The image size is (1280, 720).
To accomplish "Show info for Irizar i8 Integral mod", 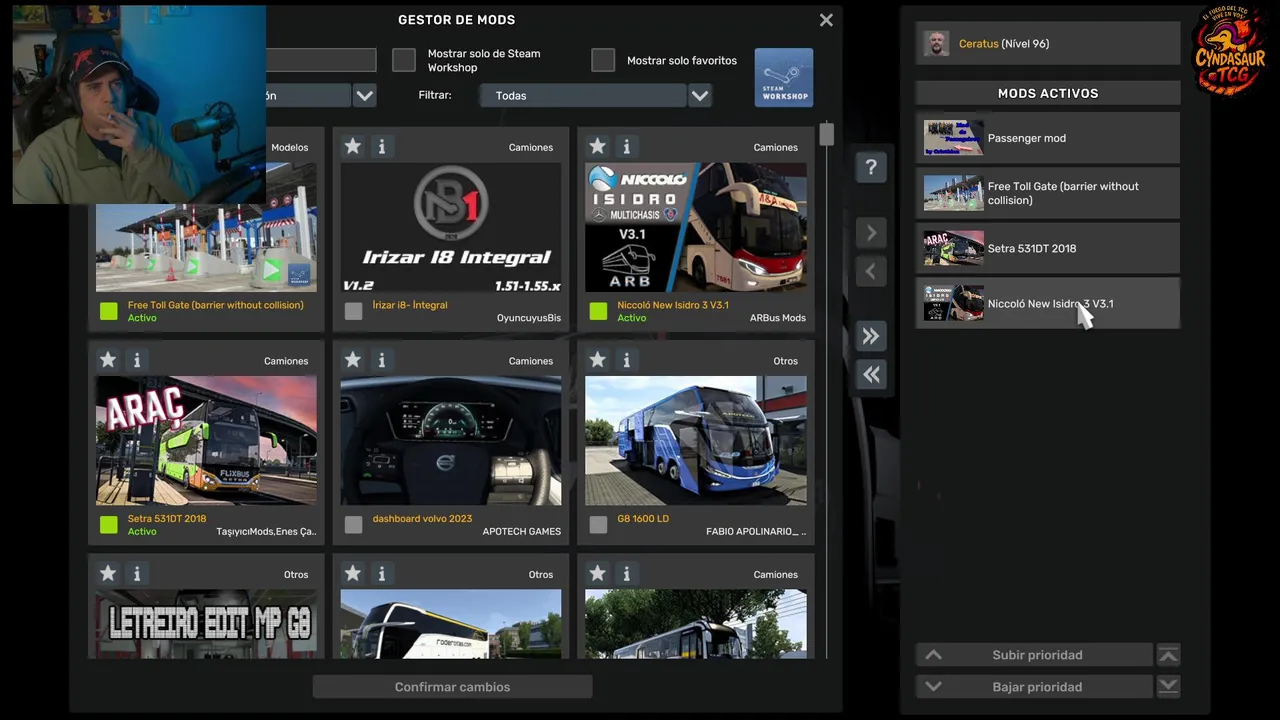I will (x=381, y=146).
